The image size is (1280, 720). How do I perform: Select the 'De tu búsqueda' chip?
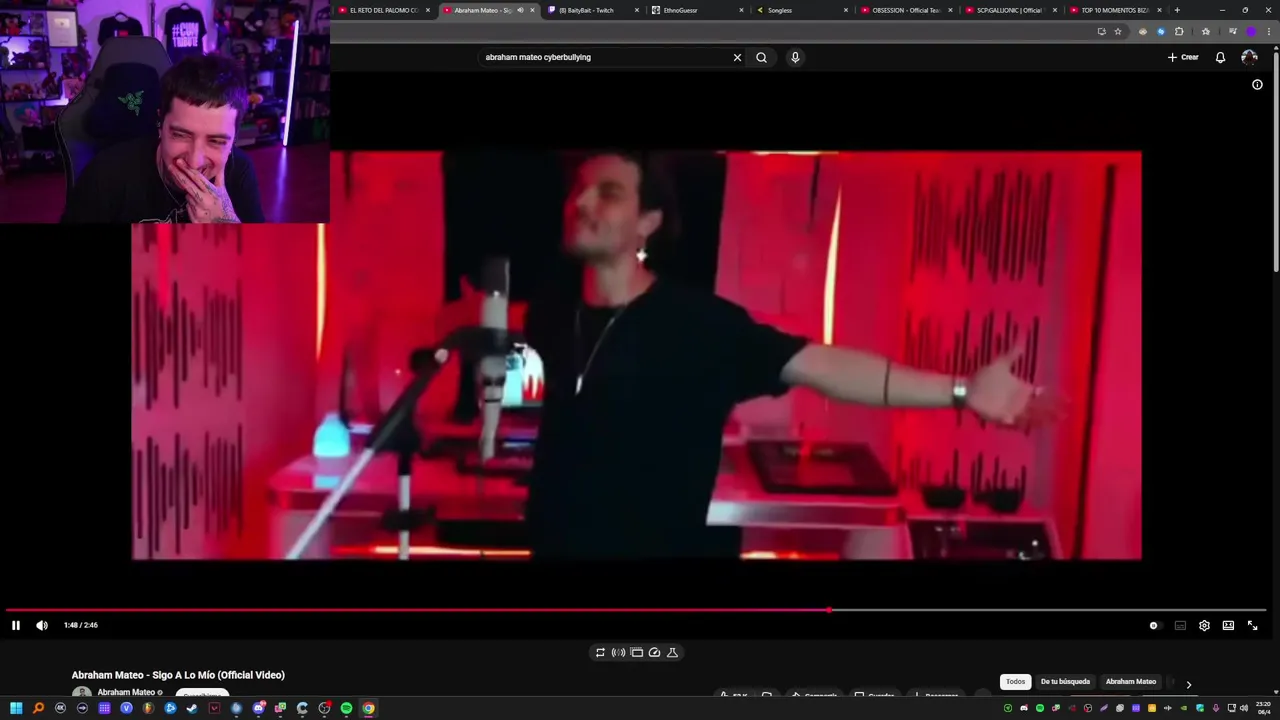1065,682
